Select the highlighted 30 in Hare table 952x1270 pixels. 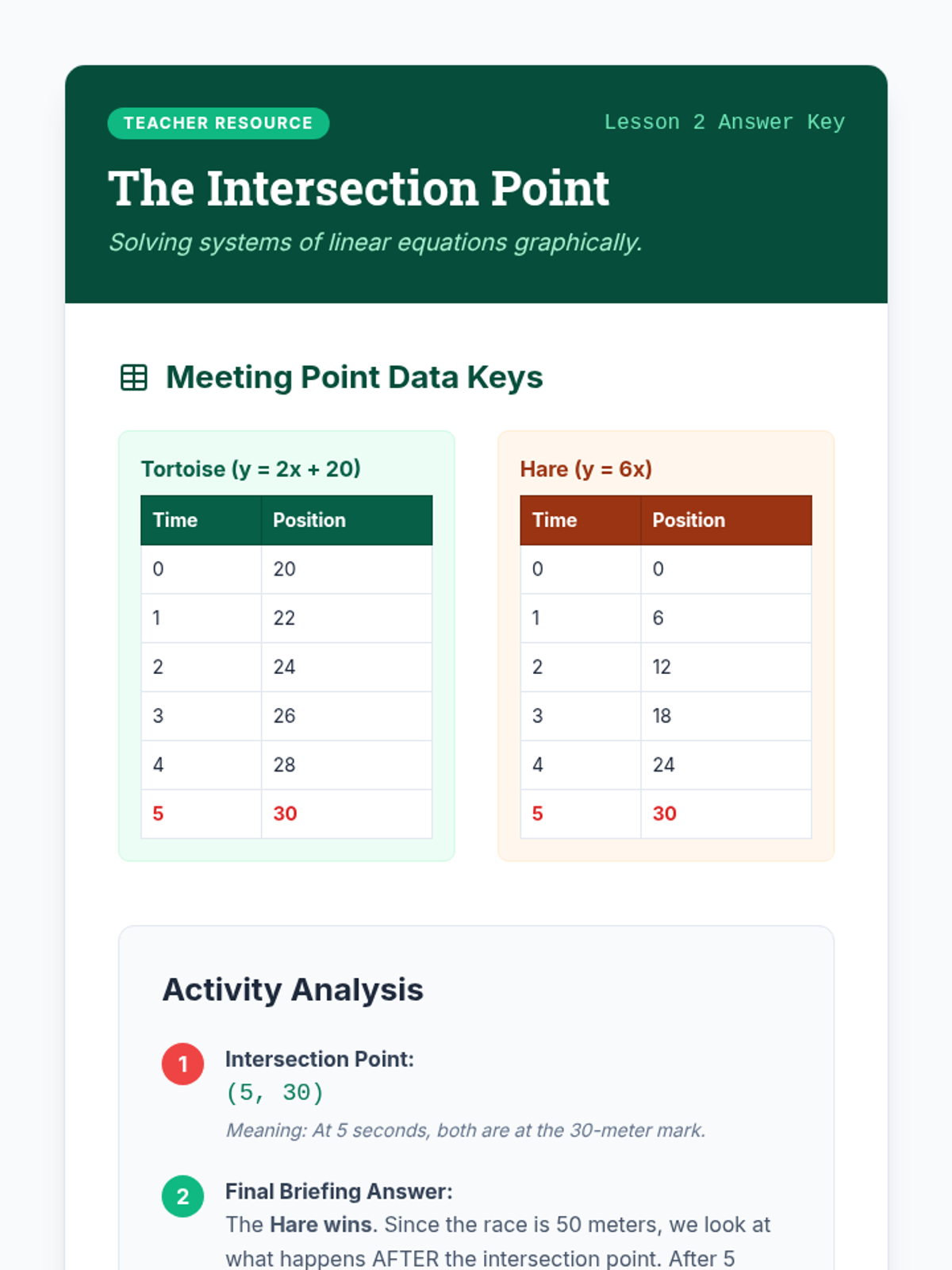(664, 814)
